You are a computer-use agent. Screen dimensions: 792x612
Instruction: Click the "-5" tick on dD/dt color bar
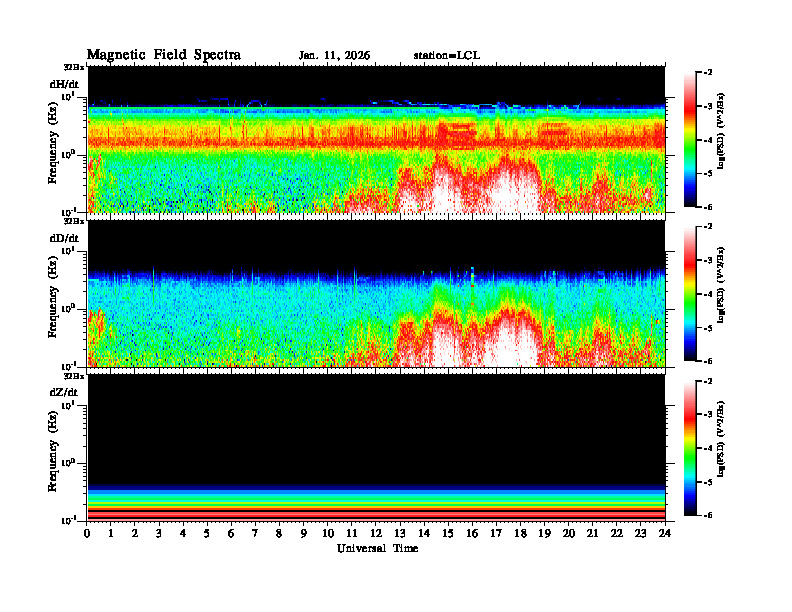[708, 328]
